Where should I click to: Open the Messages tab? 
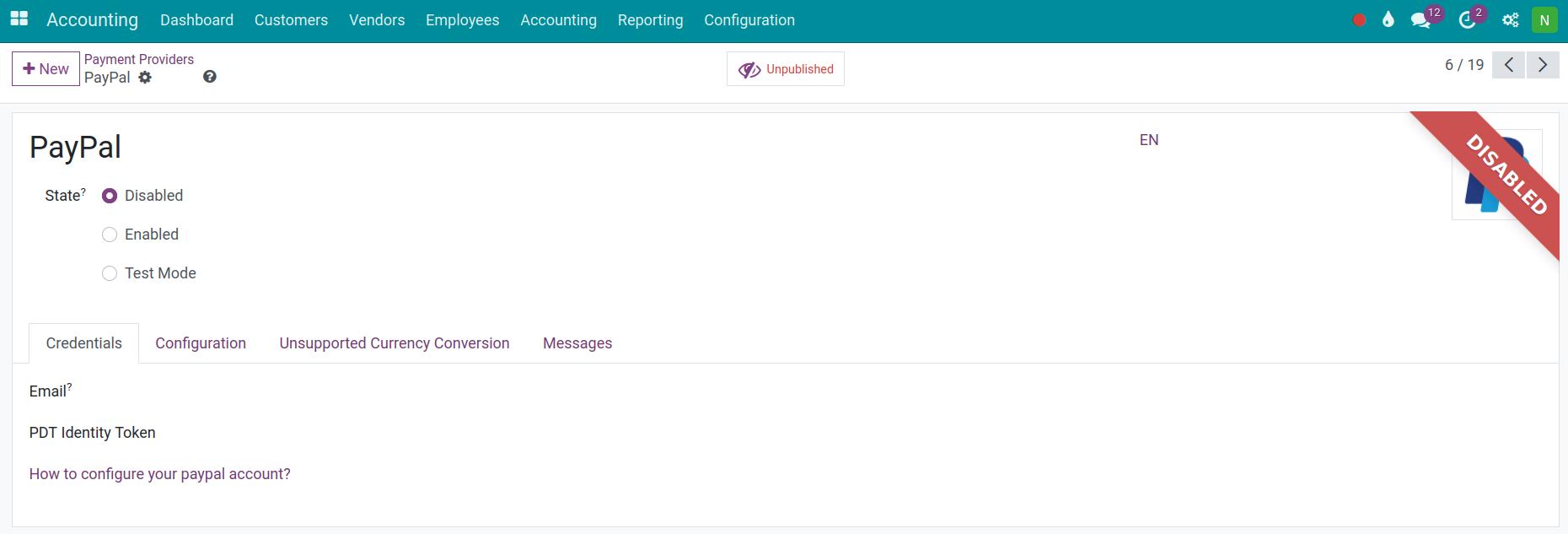(577, 343)
